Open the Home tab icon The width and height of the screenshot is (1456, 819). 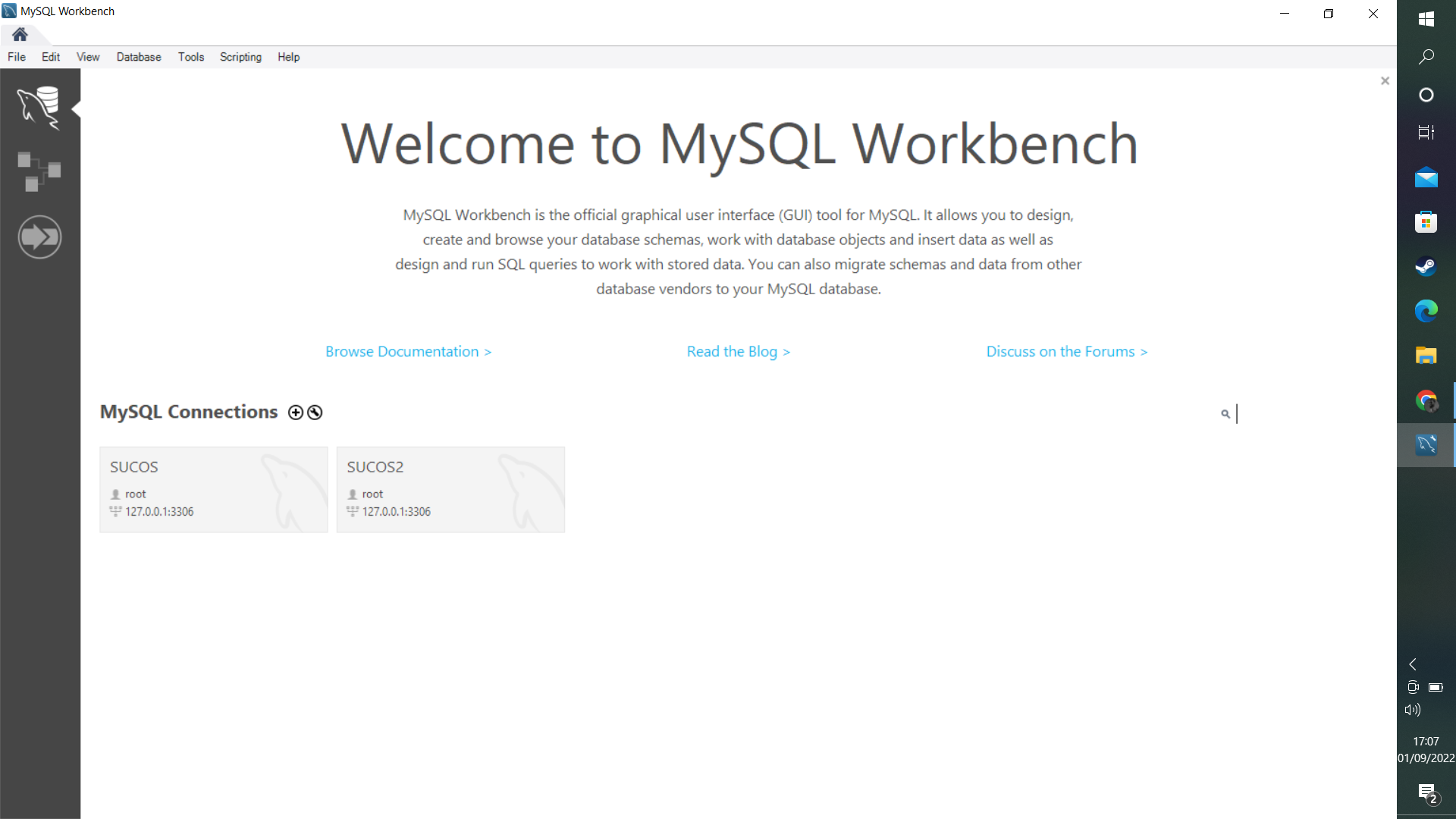(20, 34)
